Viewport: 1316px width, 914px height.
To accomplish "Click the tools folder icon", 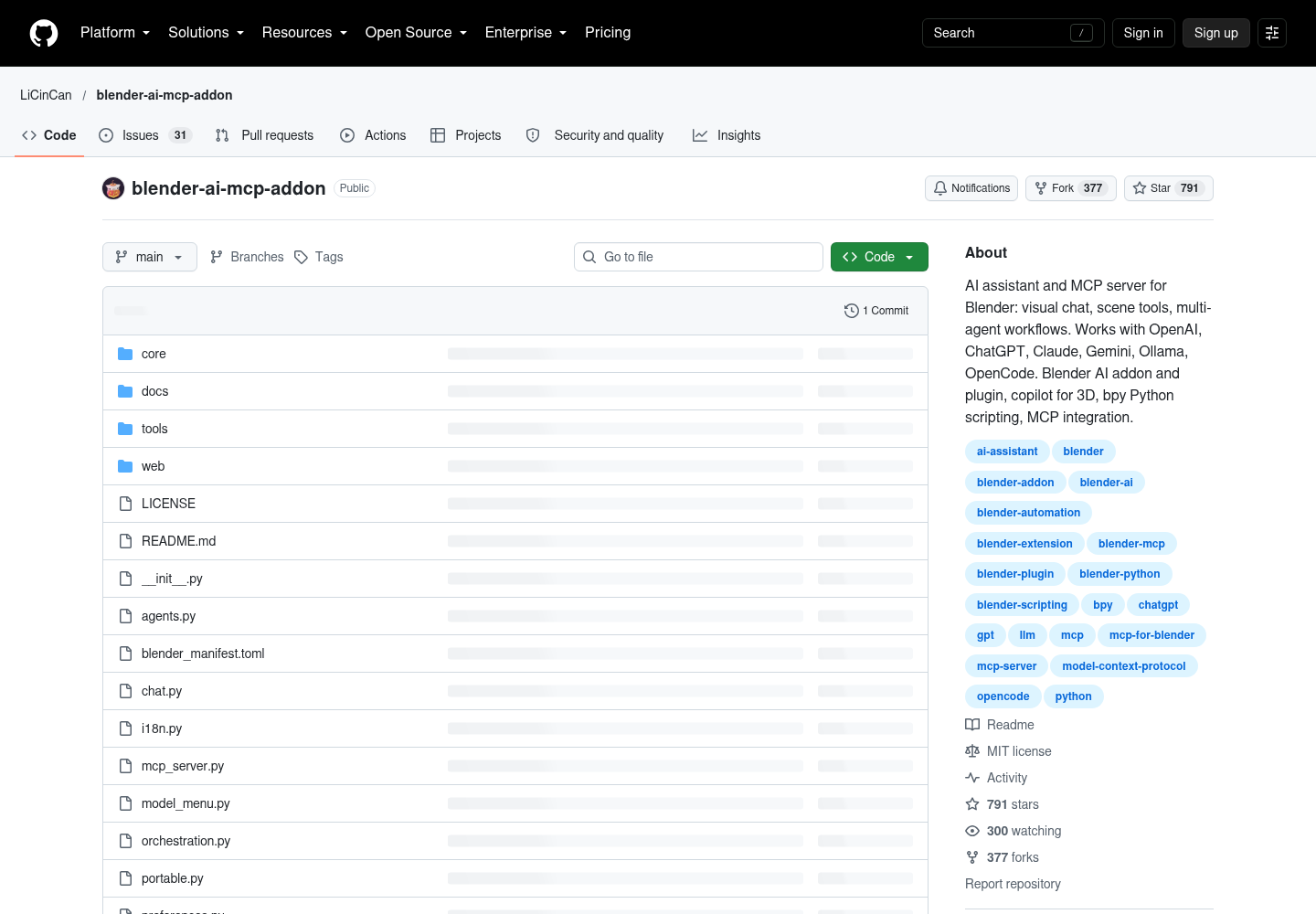I will (125, 429).
